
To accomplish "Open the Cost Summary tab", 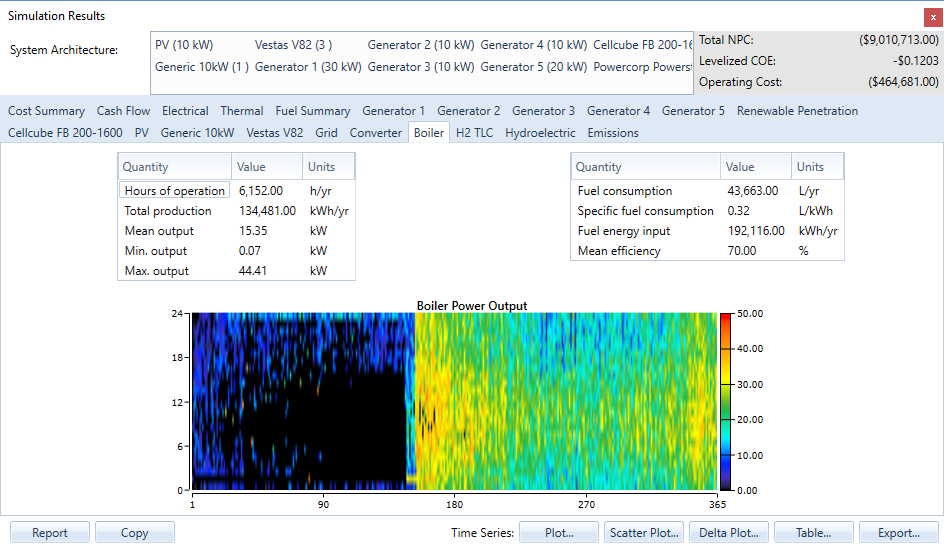I will pyautogui.click(x=46, y=111).
